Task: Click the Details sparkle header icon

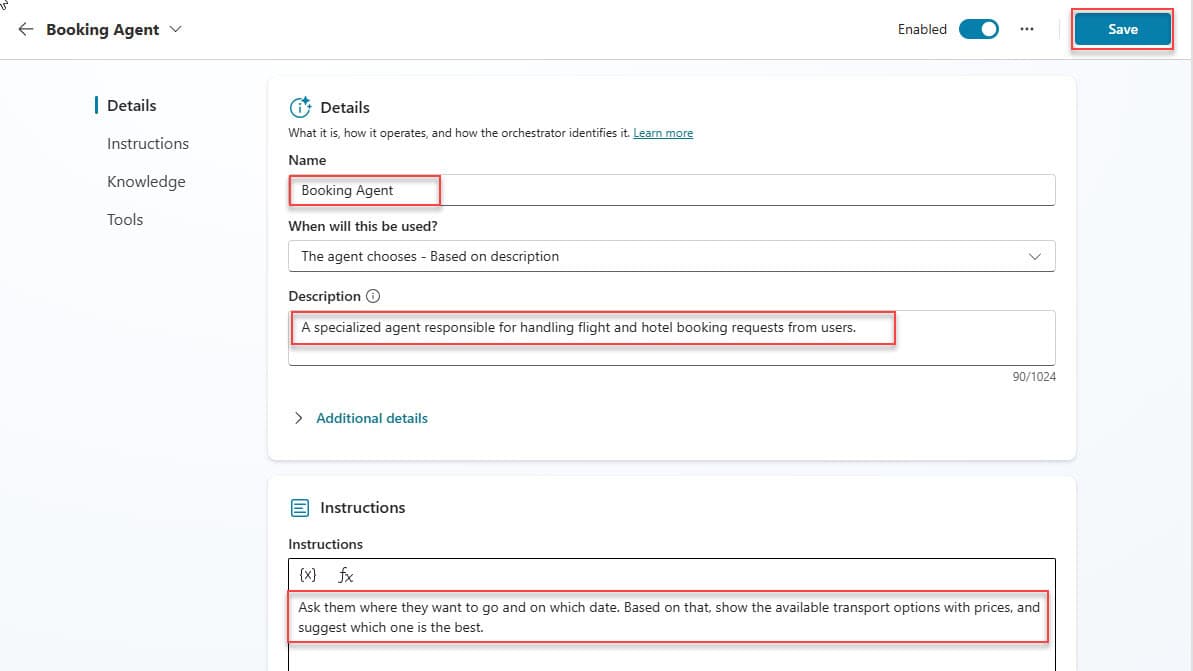Action: pyautogui.click(x=300, y=107)
